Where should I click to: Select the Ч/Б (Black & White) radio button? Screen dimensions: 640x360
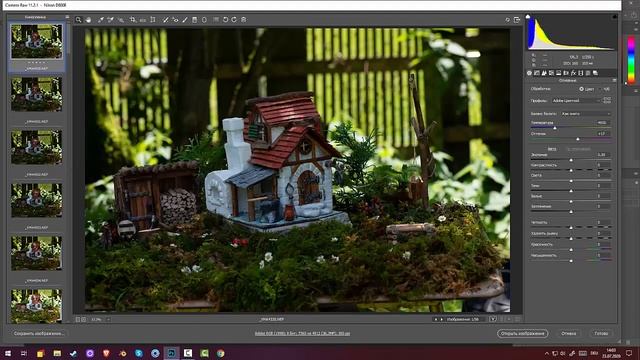600,89
